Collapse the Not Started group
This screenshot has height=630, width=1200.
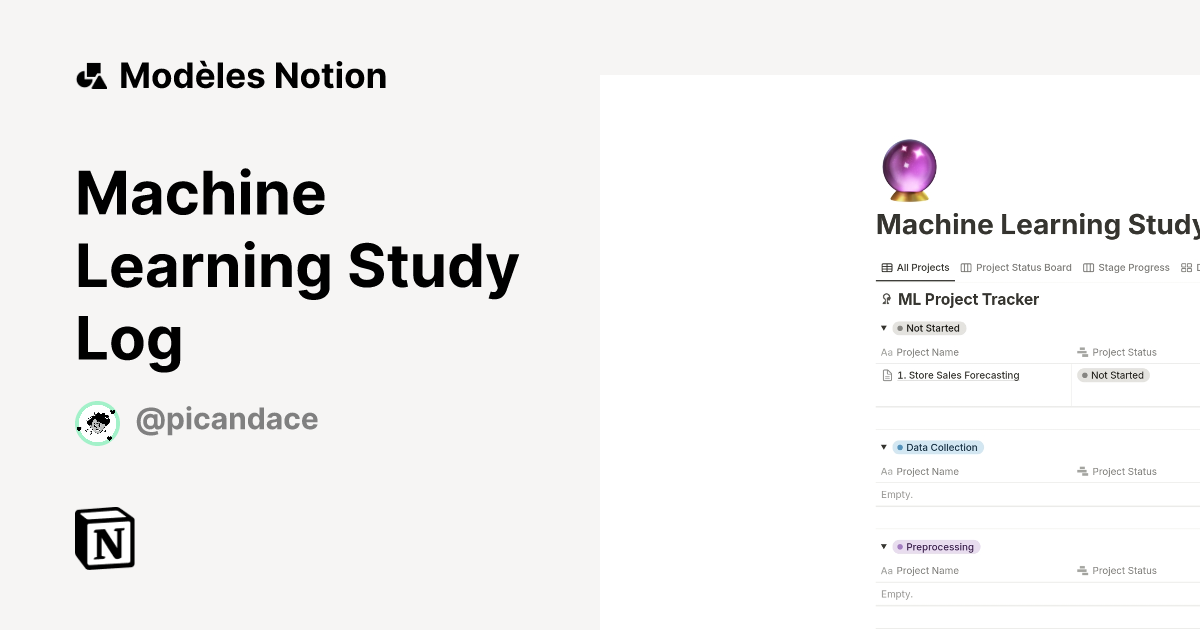(x=884, y=328)
